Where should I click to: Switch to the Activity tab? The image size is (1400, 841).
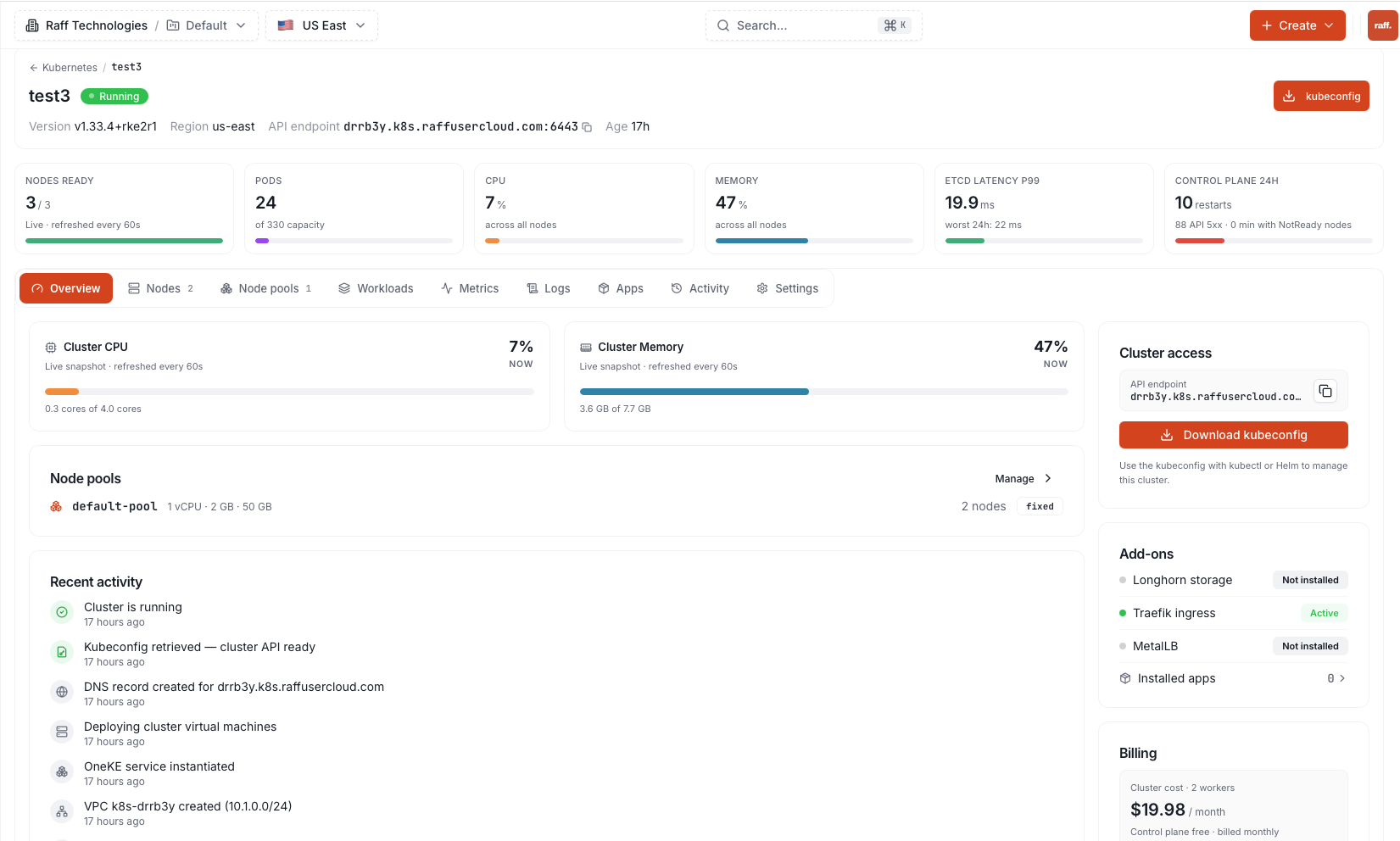point(700,288)
